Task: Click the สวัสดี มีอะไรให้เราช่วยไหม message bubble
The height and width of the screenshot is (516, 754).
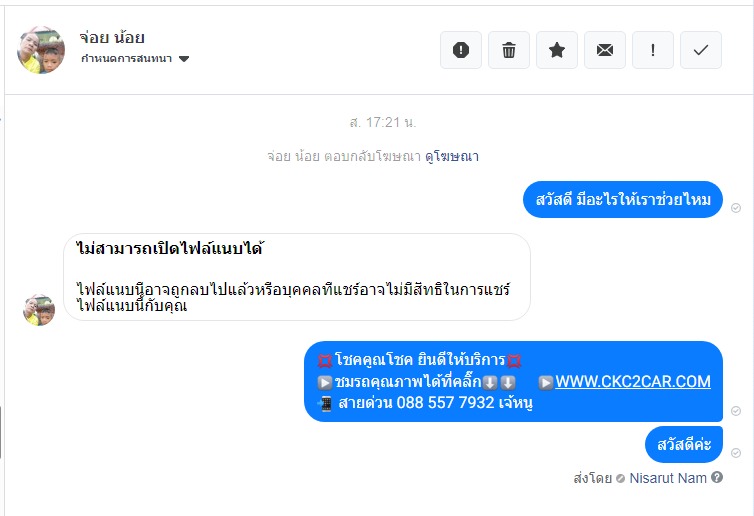Action: click(623, 200)
